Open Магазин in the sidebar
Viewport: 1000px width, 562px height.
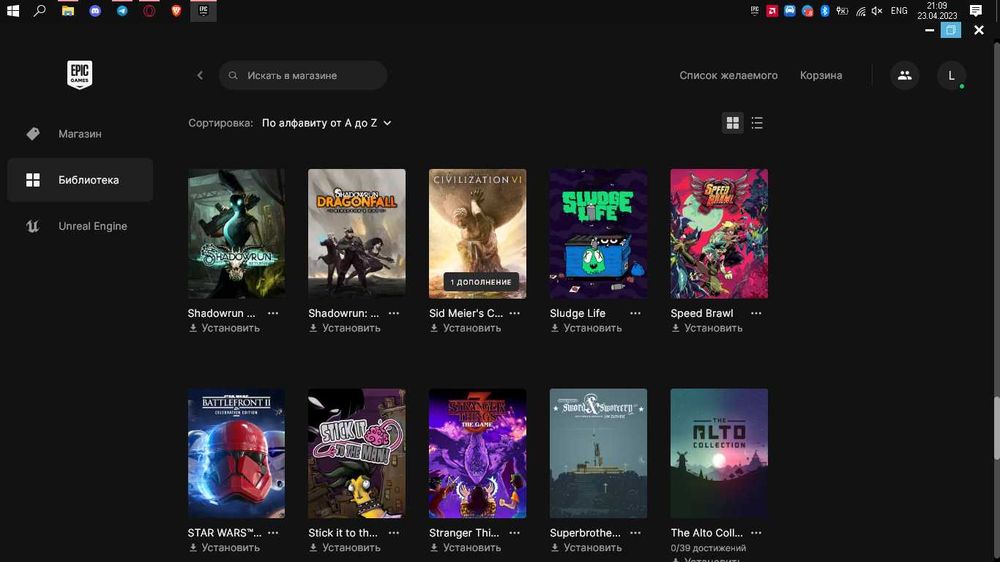click(80, 134)
